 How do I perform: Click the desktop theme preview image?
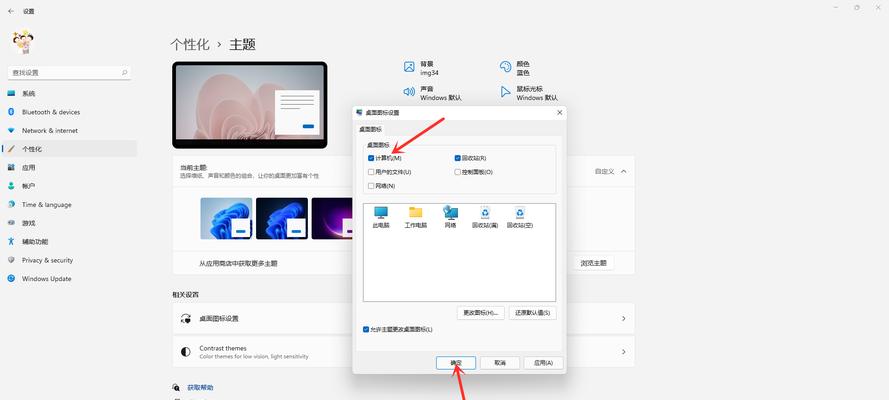click(249, 105)
